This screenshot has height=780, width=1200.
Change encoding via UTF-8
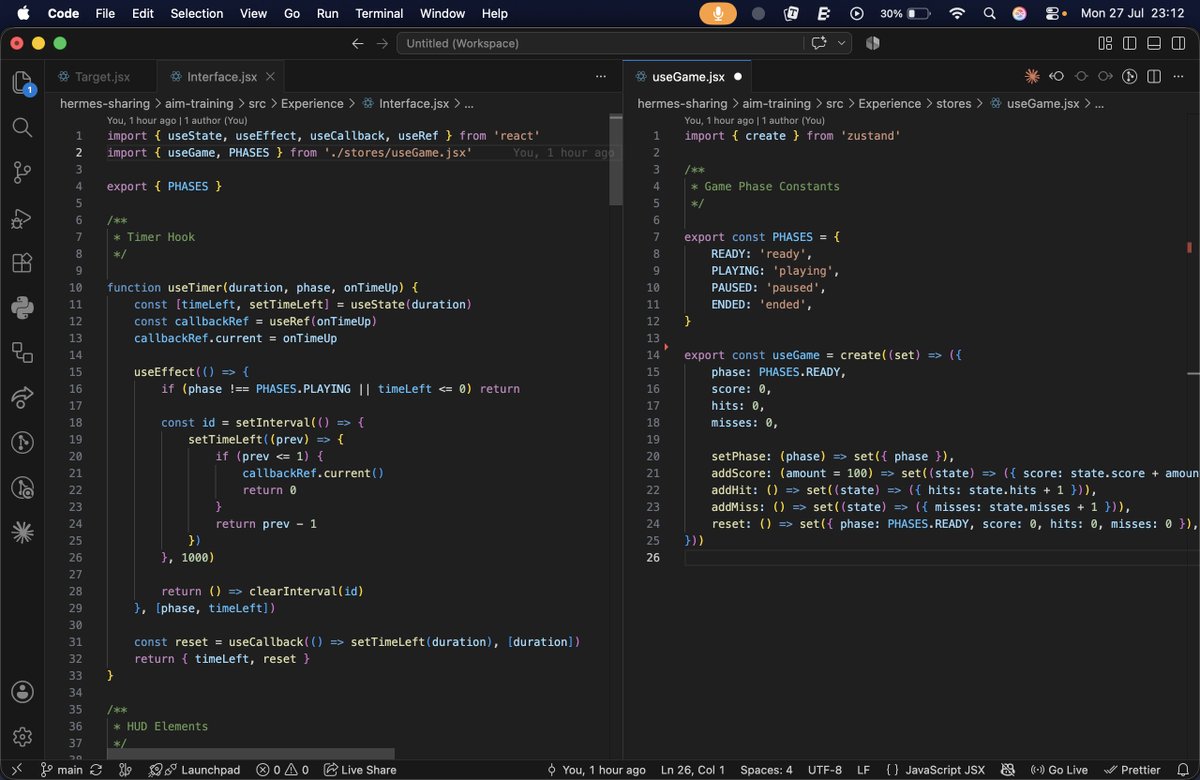825,770
